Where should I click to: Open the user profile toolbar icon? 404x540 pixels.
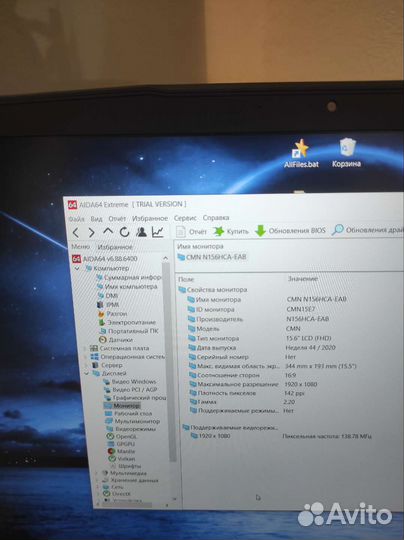[141, 232]
